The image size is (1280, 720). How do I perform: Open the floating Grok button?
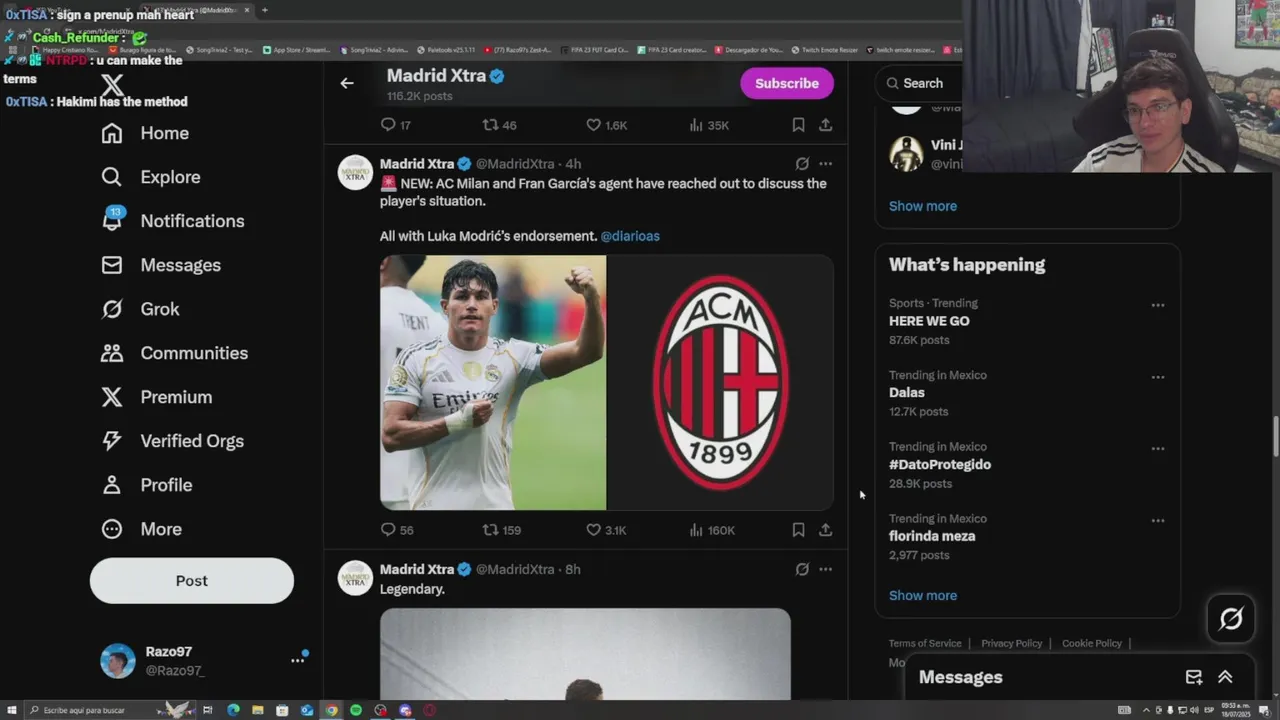[x=1231, y=619]
